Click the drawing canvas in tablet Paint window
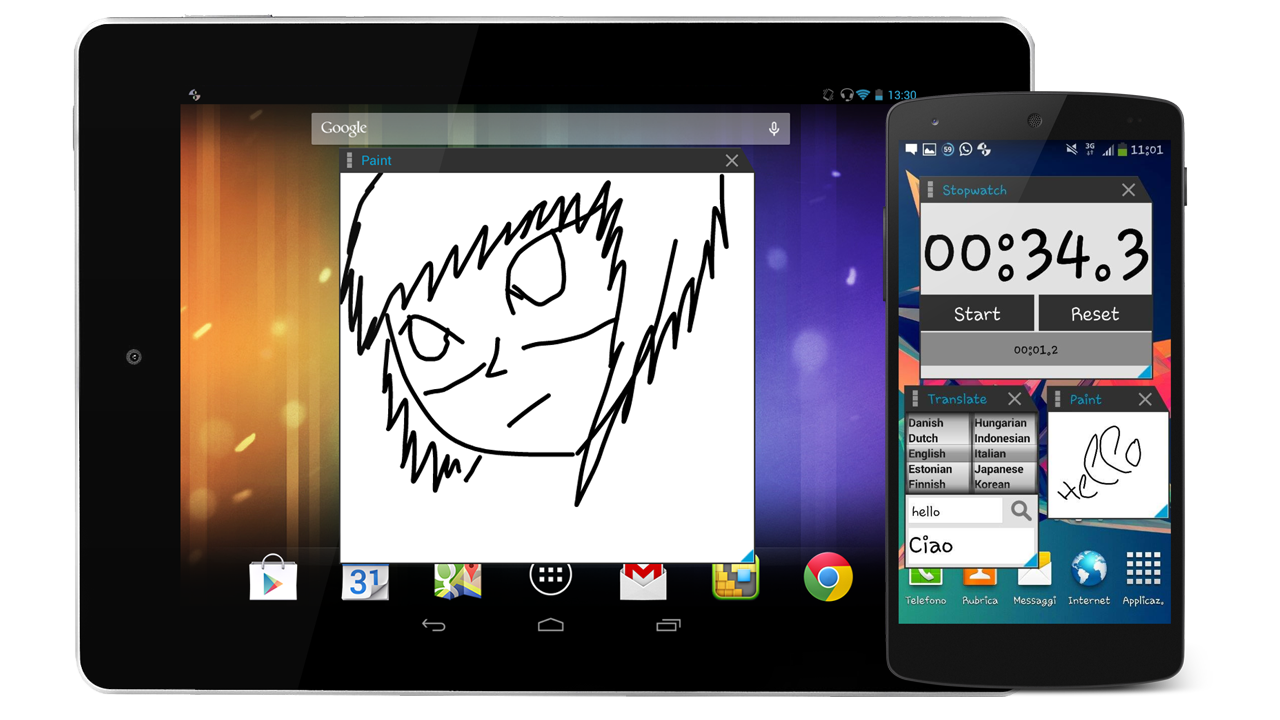Image resolution: width=1280 pixels, height=720 pixels. 547,367
